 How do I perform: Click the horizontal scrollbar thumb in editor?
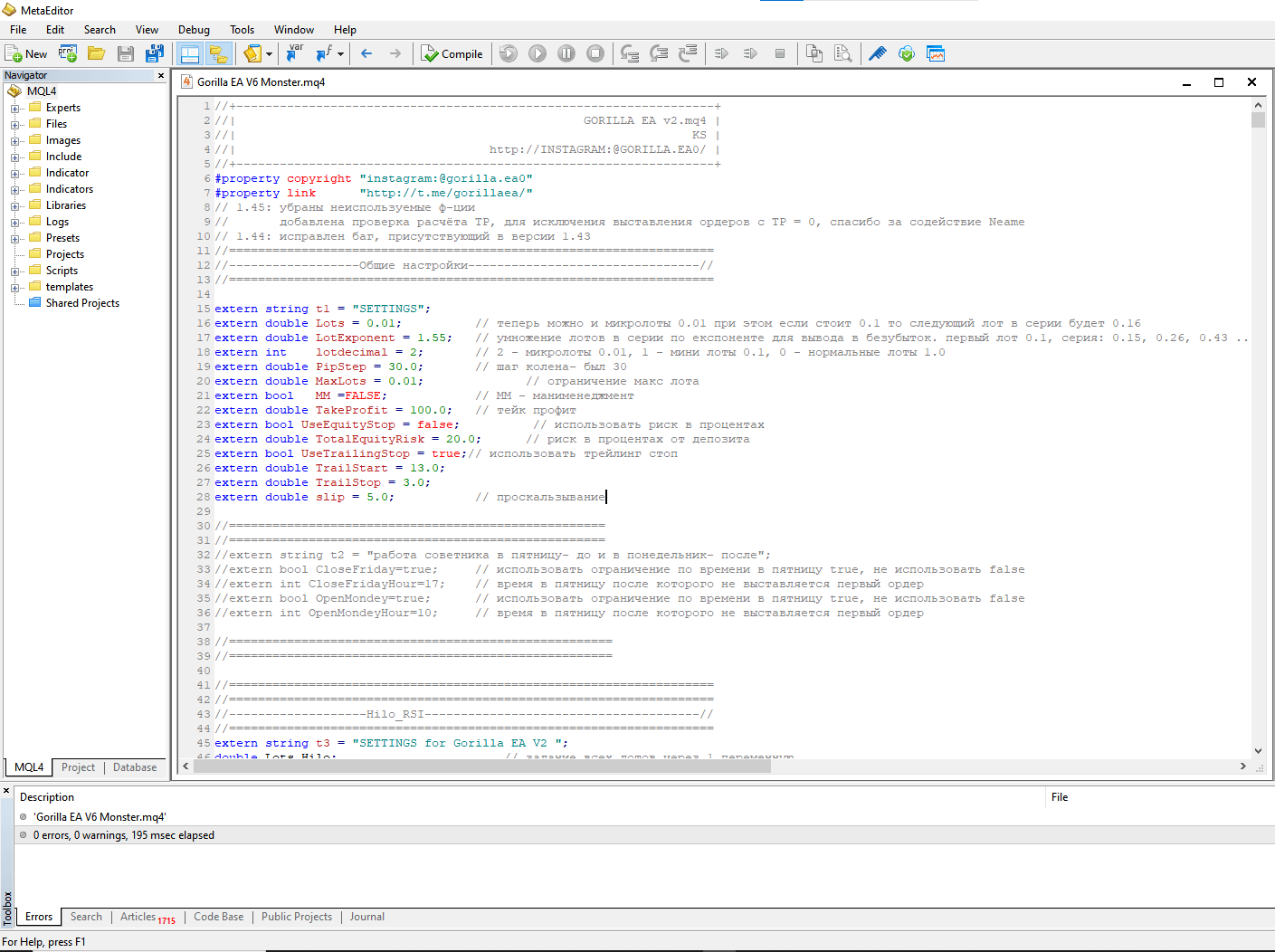click(x=481, y=766)
